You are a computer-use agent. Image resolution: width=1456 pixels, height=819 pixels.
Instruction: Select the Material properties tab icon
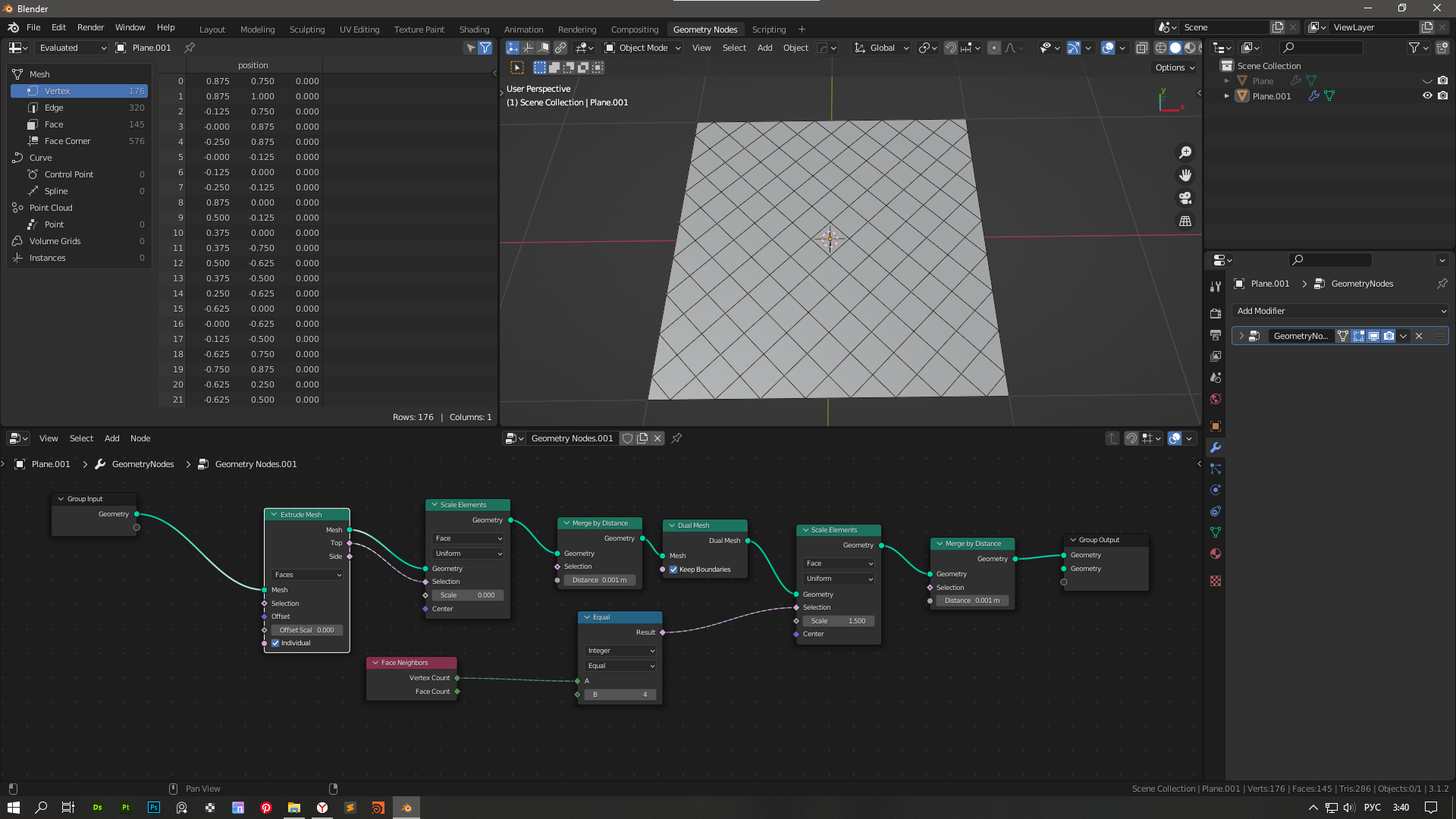(x=1216, y=554)
